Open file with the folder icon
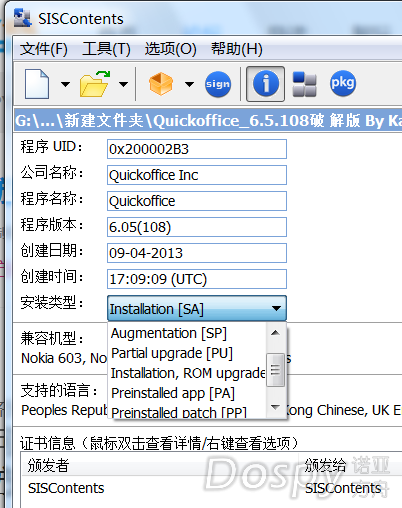This screenshot has width=402, height=508. coord(95,84)
